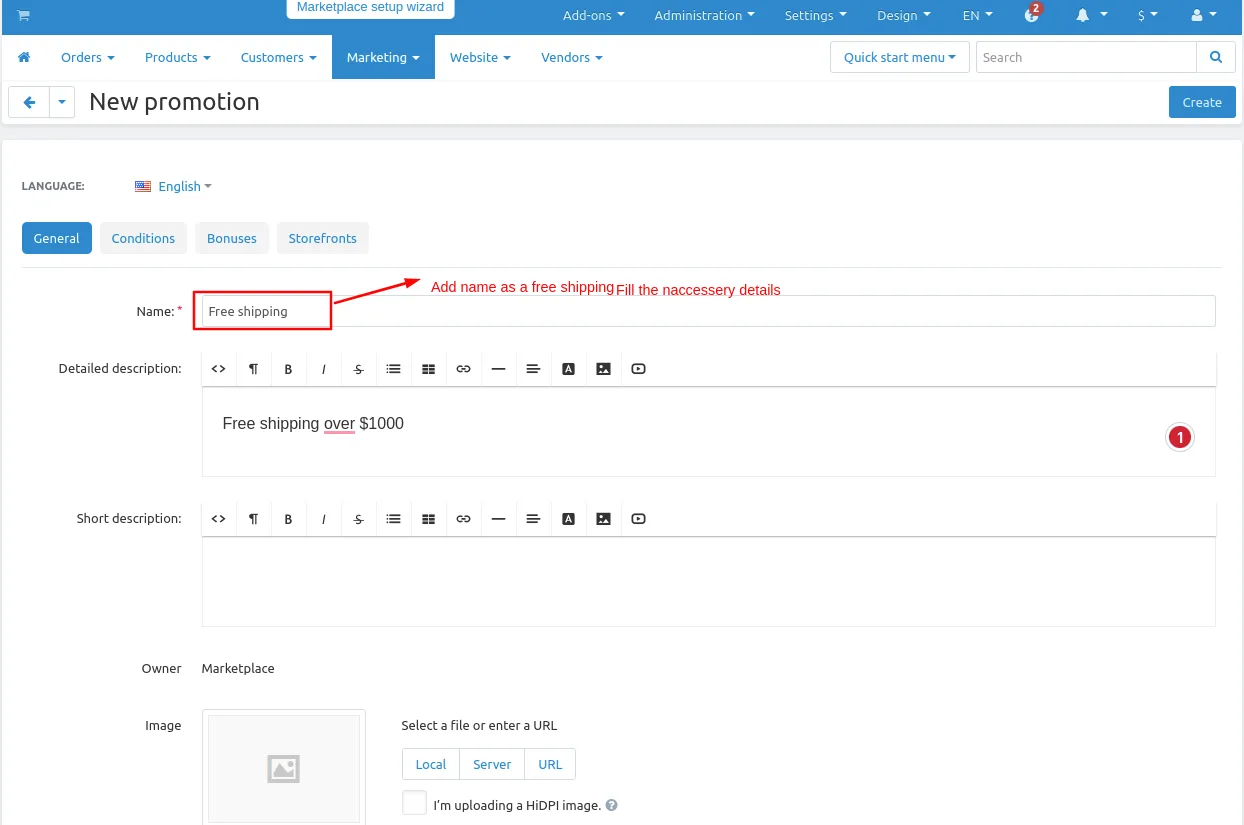Go to the home dashboard icon
This screenshot has height=825, width=1244.
tap(24, 57)
